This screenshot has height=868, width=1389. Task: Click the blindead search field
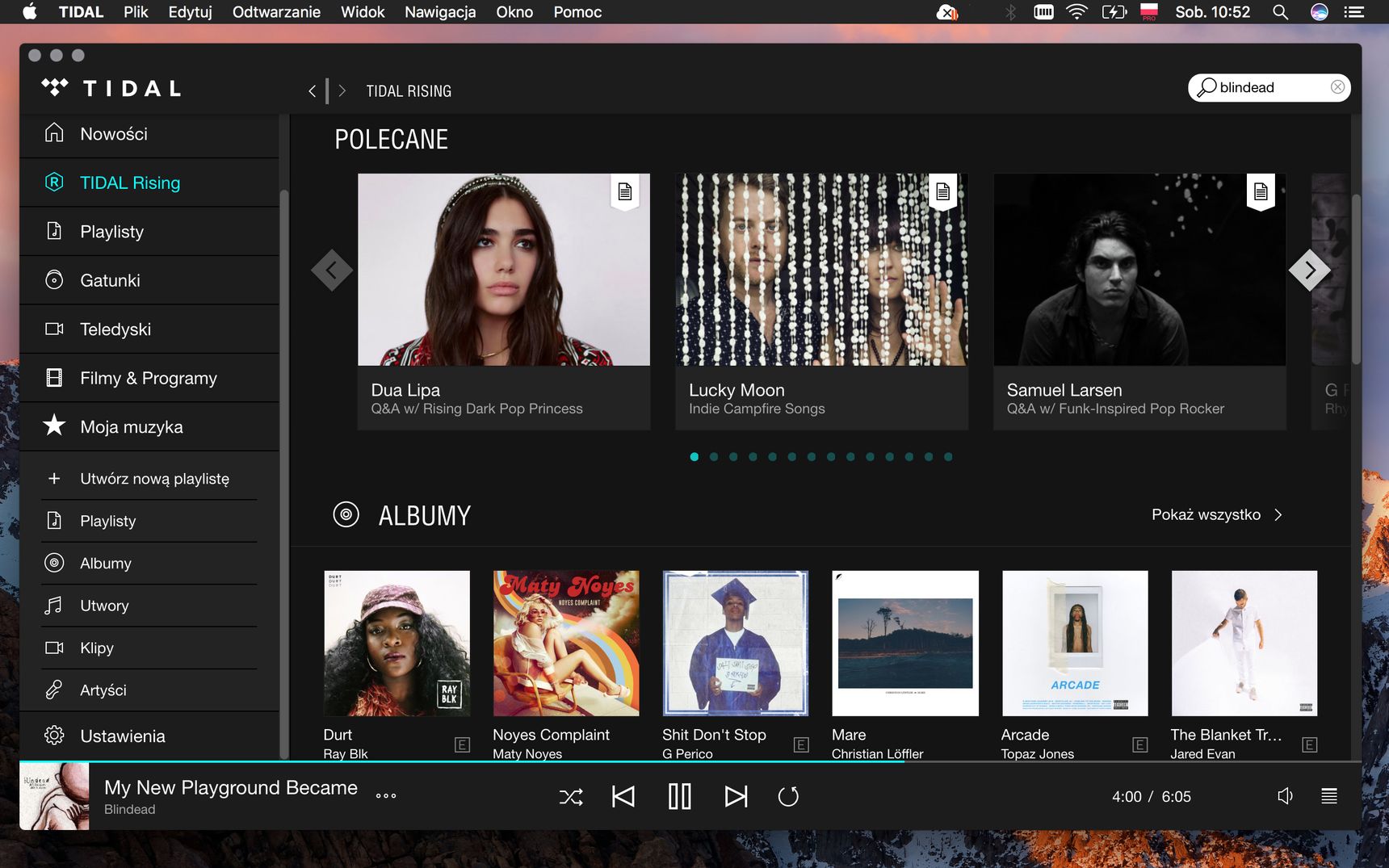click(x=1269, y=87)
